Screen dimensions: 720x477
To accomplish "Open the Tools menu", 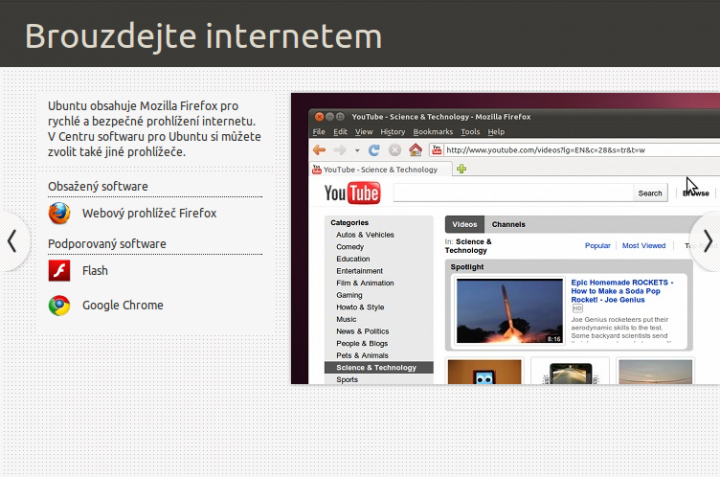I will (470, 132).
